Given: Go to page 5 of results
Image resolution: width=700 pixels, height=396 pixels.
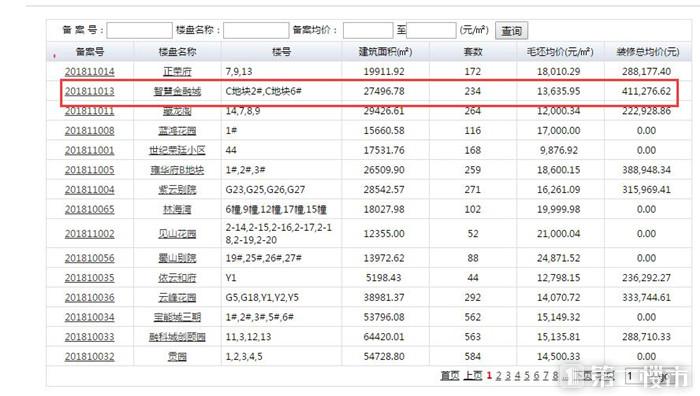Looking at the screenshot, I should 527,376.
